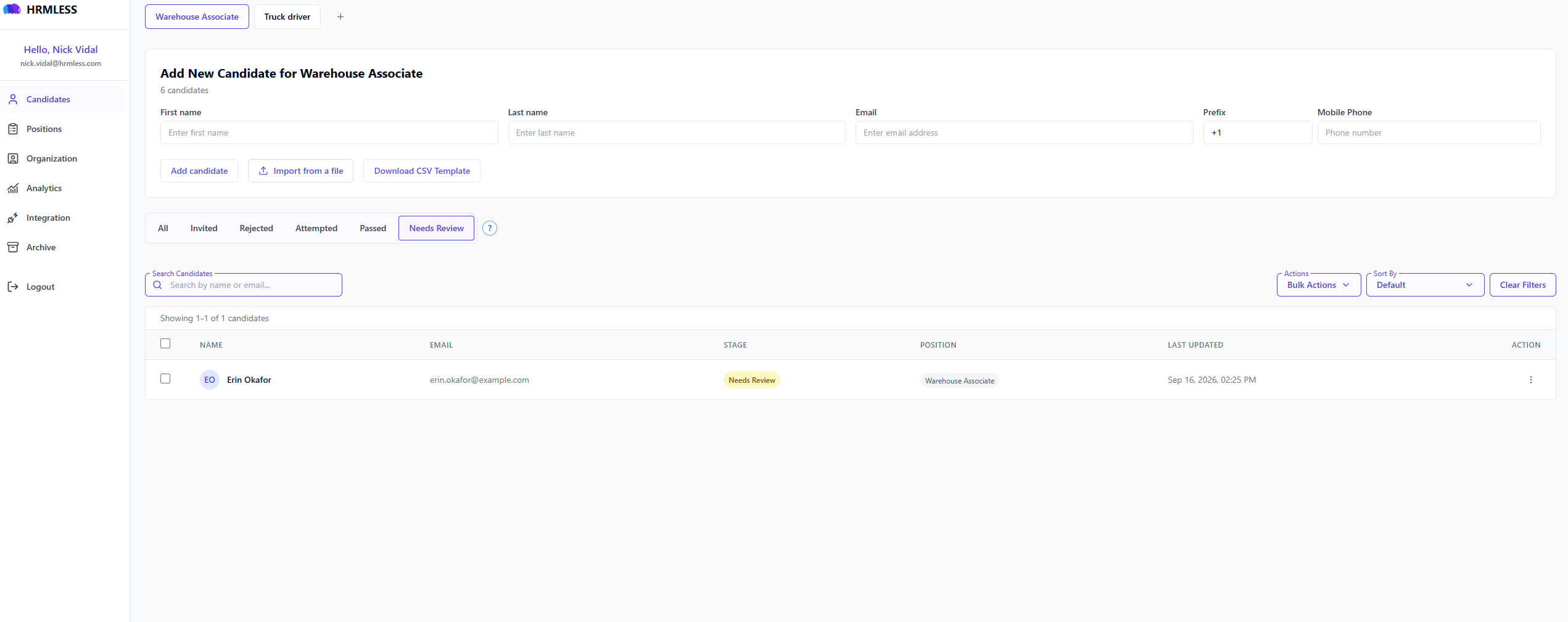Click the Email address input
The image size is (1568, 622).
tap(1024, 133)
